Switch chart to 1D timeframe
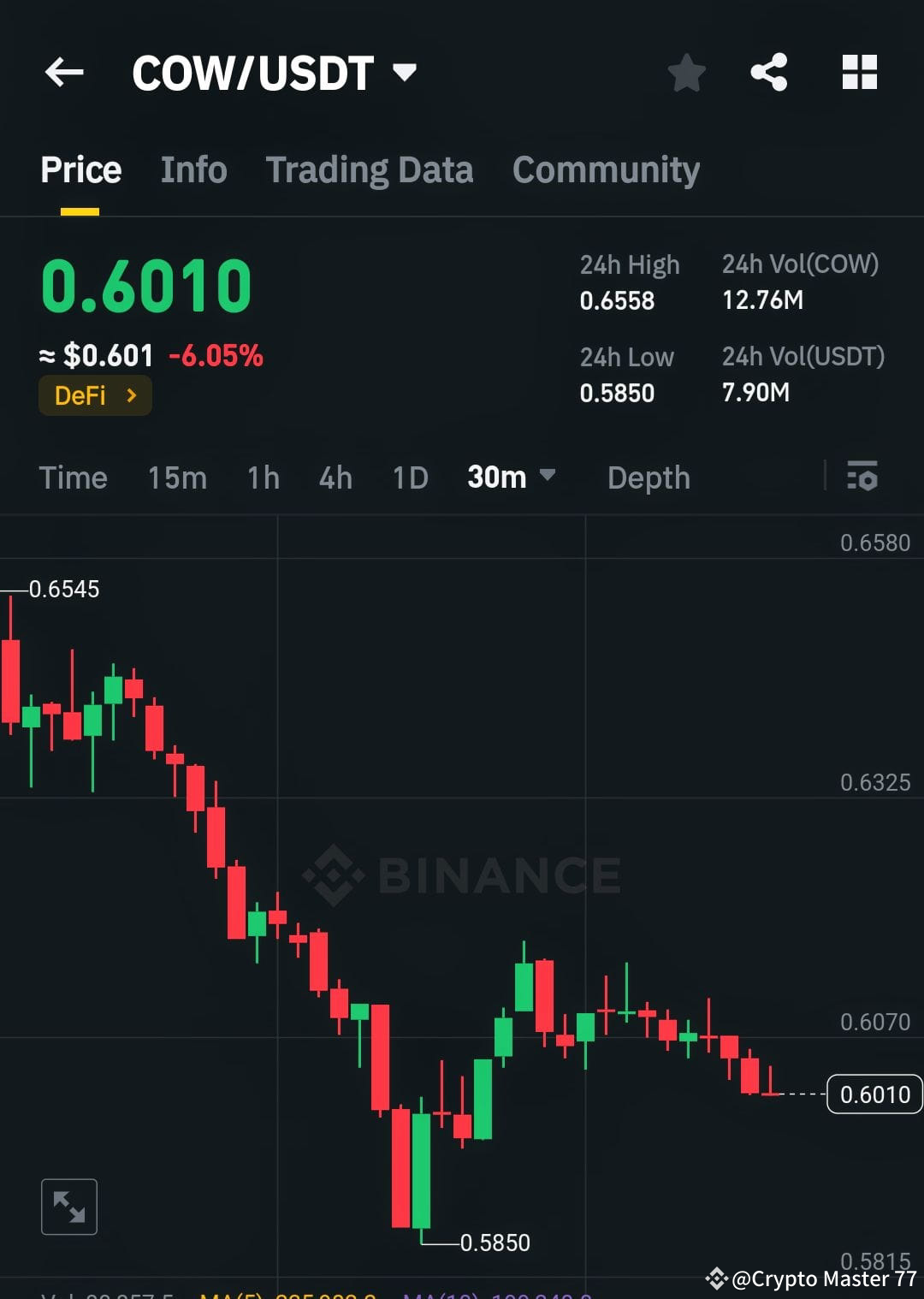This screenshot has width=924, height=1299. click(x=409, y=477)
